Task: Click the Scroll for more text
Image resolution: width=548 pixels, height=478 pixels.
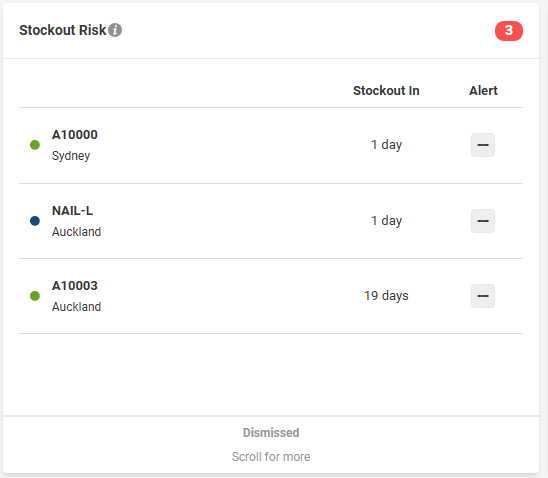Action: pyautogui.click(x=271, y=456)
